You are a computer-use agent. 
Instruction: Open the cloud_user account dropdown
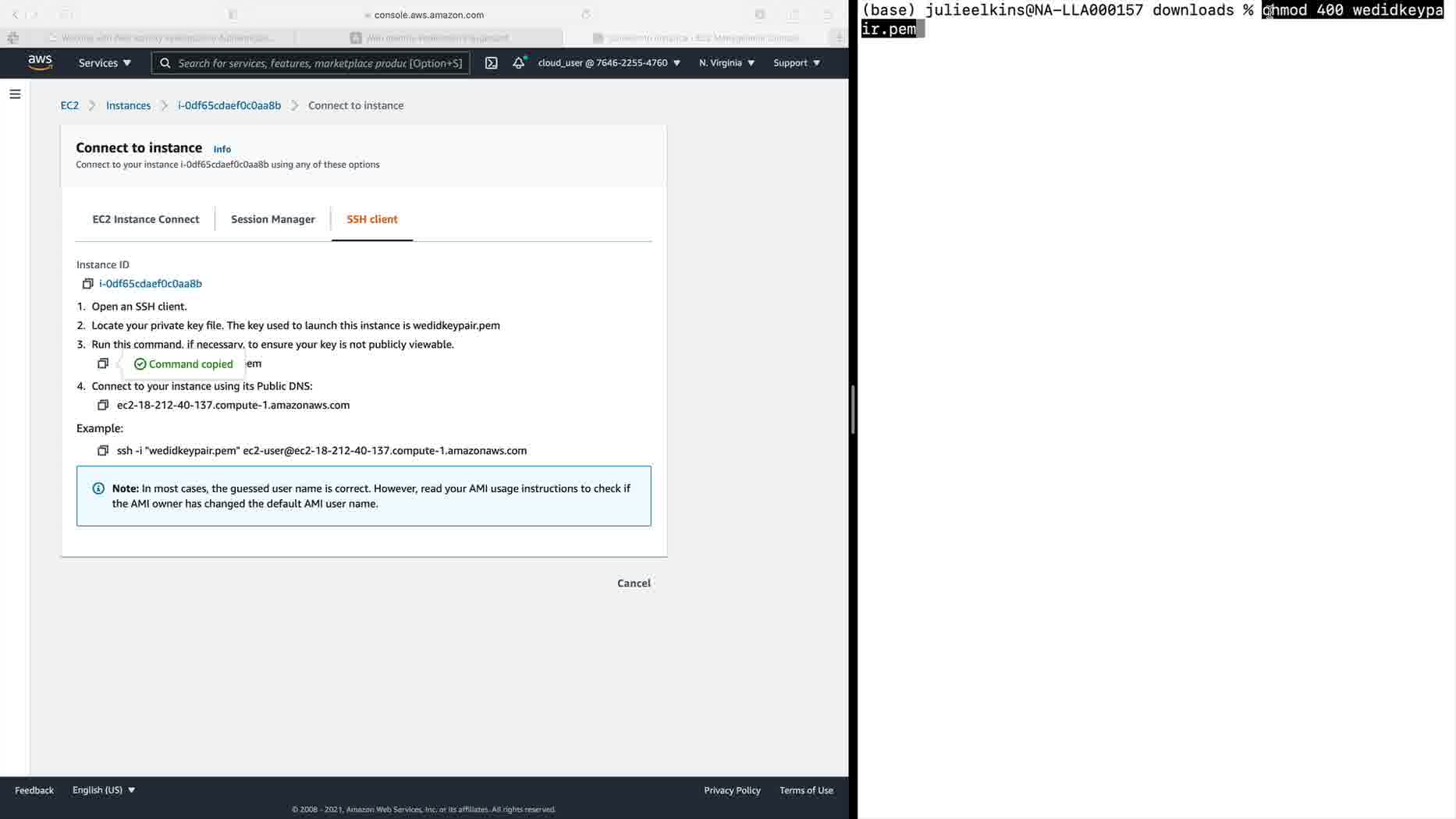609,62
